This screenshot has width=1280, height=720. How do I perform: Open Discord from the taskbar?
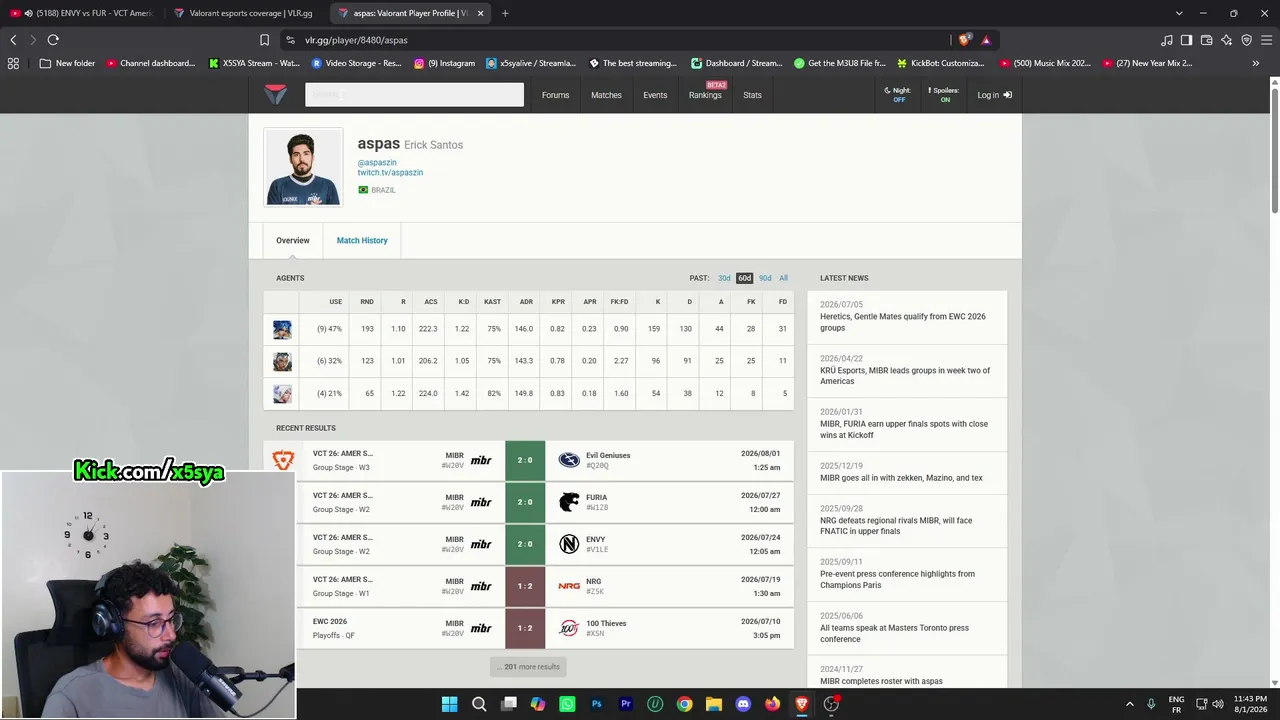click(743, 704)
